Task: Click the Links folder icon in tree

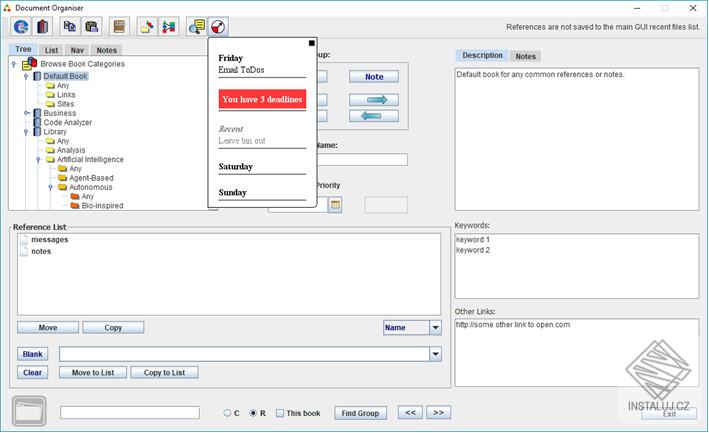Action: point(50,94)
